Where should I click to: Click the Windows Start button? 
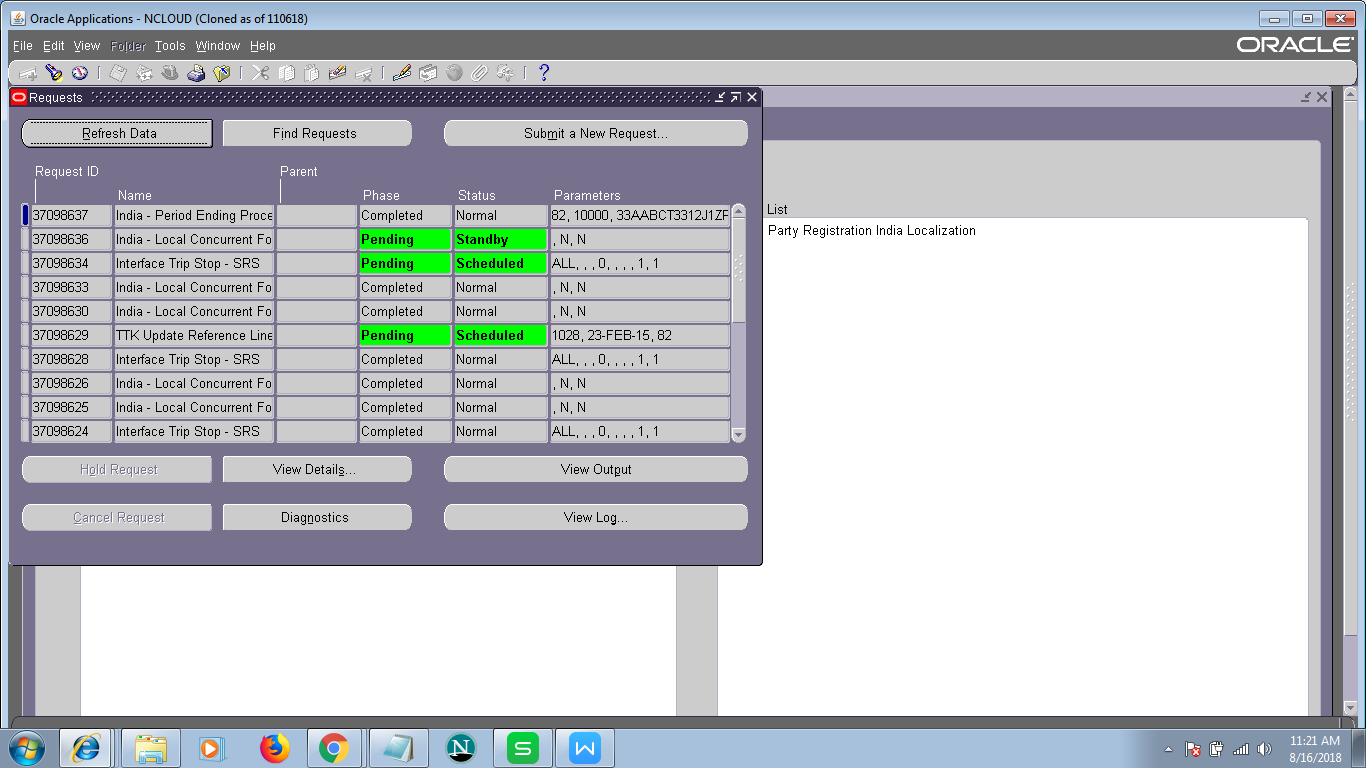(x=26, y=748)
